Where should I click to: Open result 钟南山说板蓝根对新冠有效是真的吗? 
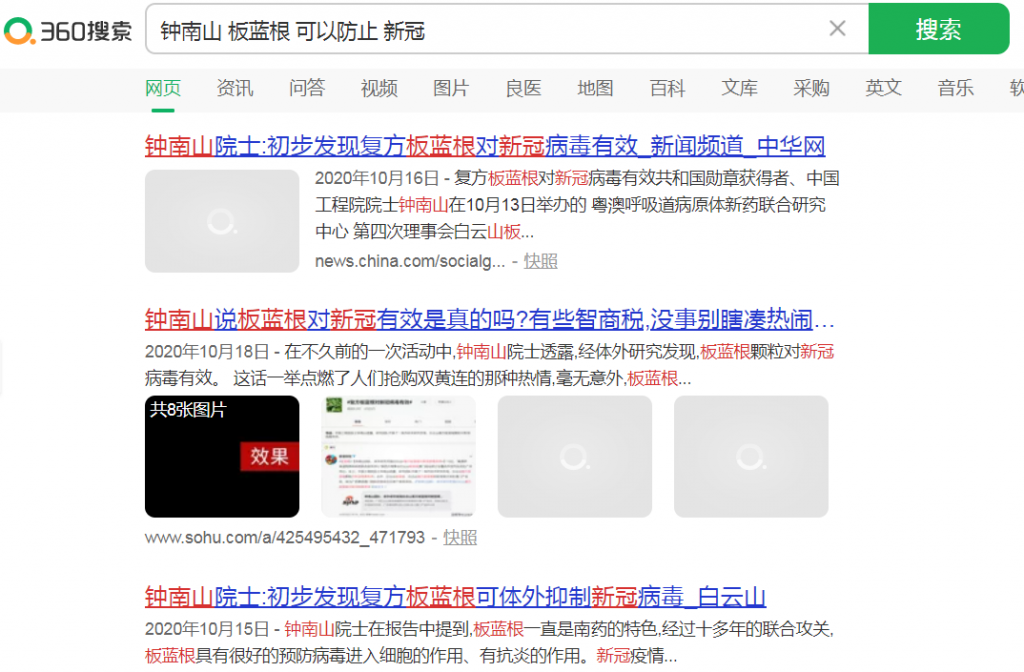click(x=490, y=319)
